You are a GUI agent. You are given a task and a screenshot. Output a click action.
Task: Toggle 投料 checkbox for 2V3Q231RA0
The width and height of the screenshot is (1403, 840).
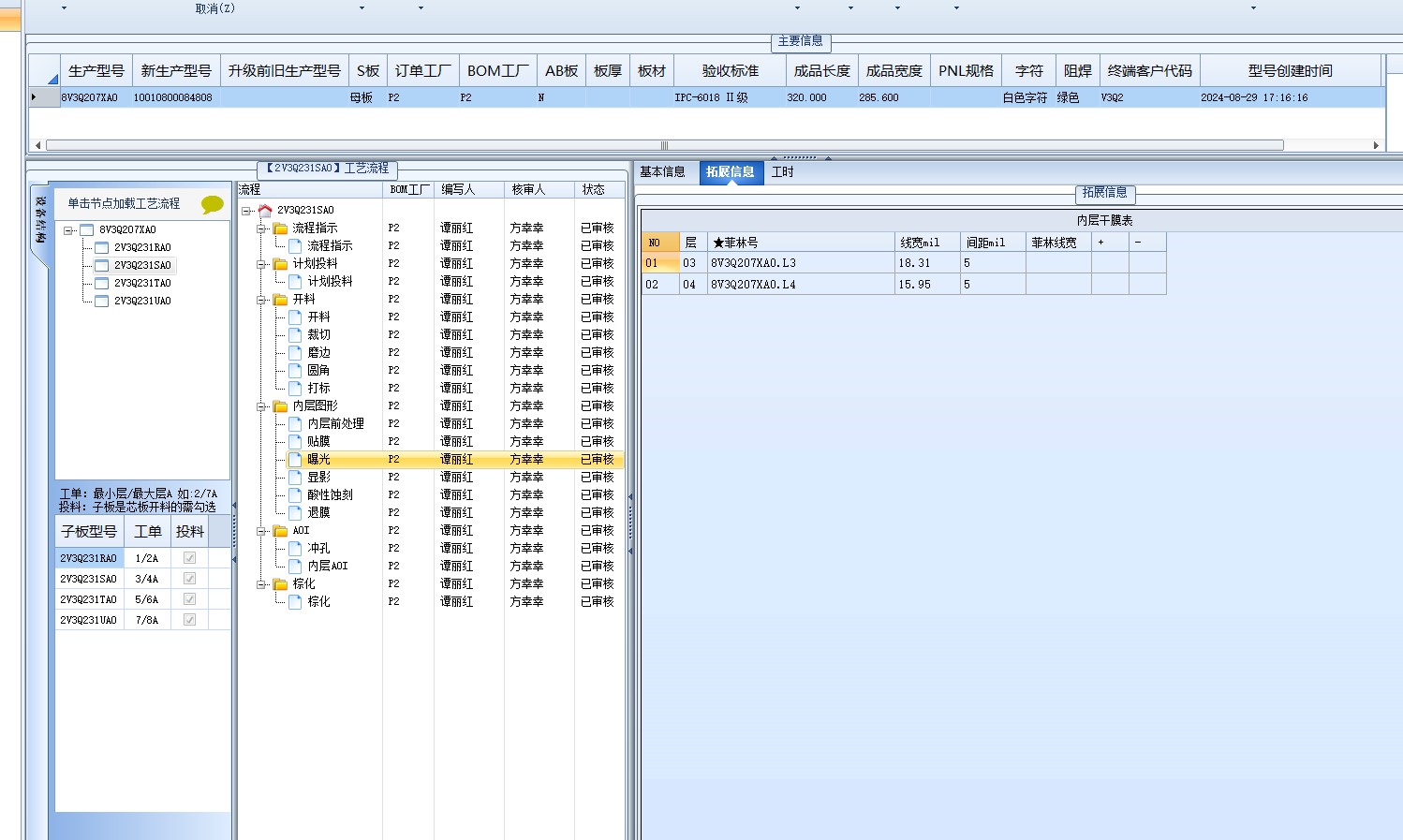coord(189,558)
